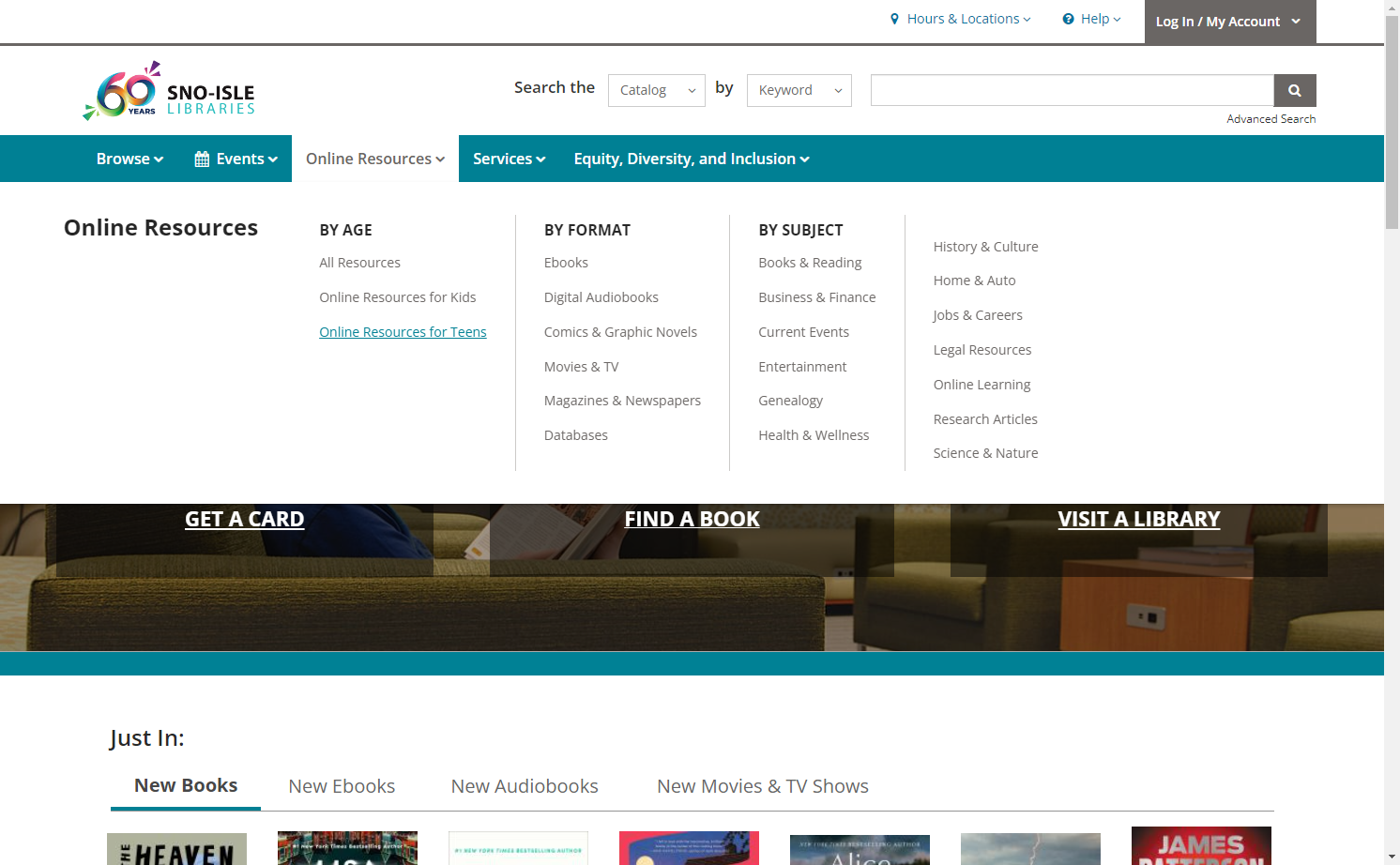The height and width of the screenshot is (865, 1400).
Task: Click the Hours & Locations pin icon
Action: click(894, 19)
